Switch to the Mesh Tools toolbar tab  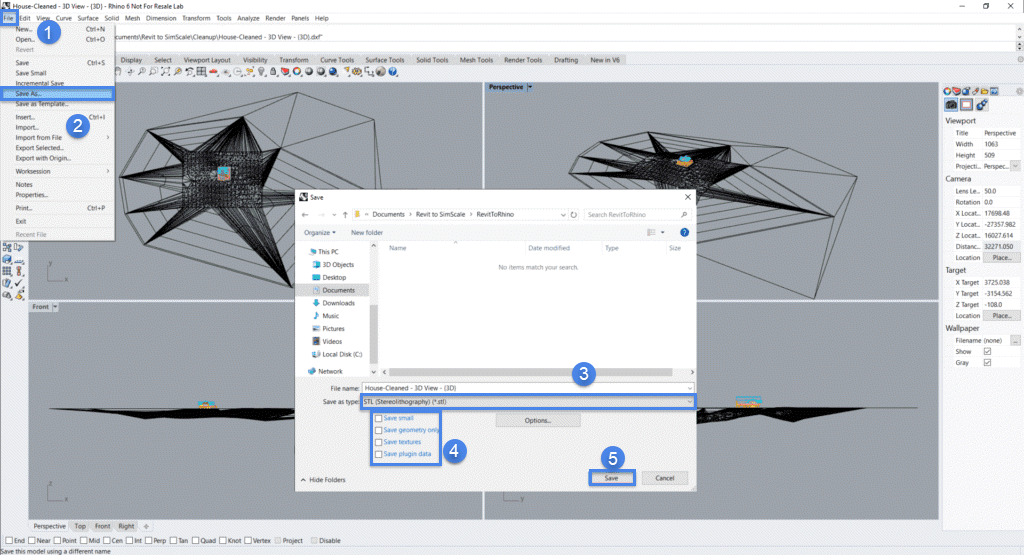click(477, 60)
